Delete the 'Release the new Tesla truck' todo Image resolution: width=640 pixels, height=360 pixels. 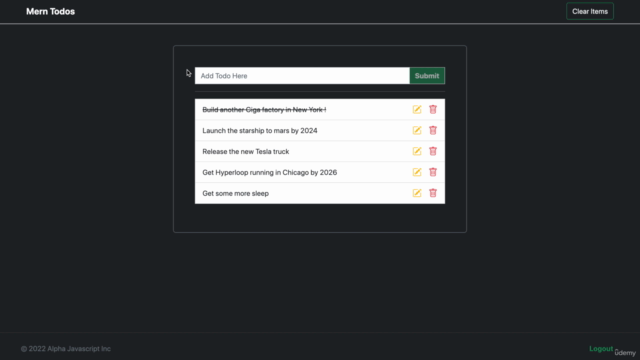pos(433,151)
